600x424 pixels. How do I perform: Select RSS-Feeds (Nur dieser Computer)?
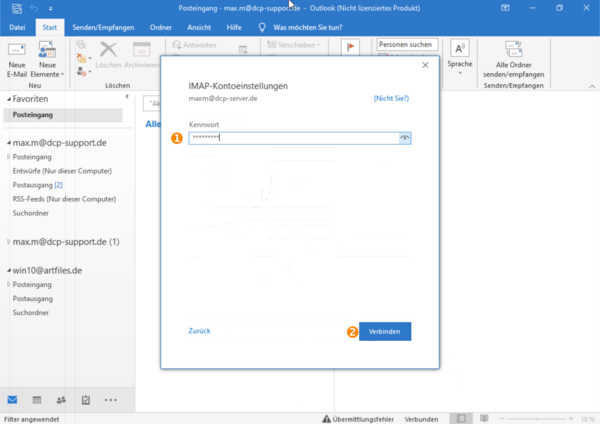(x=64, y=199)
